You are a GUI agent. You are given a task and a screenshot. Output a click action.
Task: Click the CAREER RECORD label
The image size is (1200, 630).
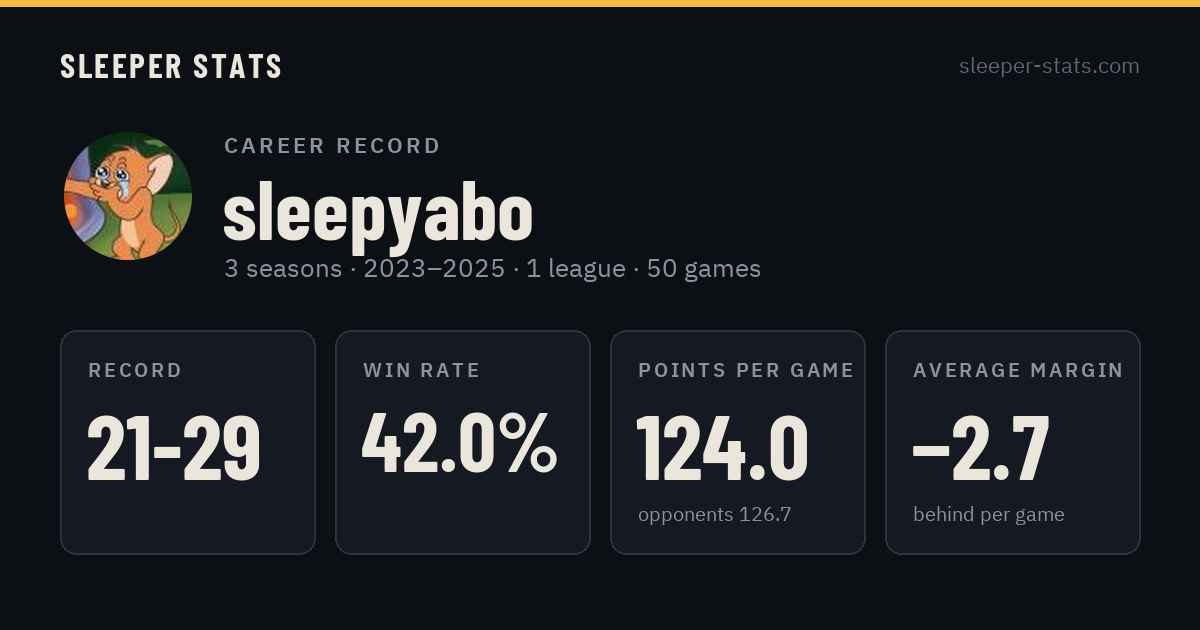(x=332, y=146)
